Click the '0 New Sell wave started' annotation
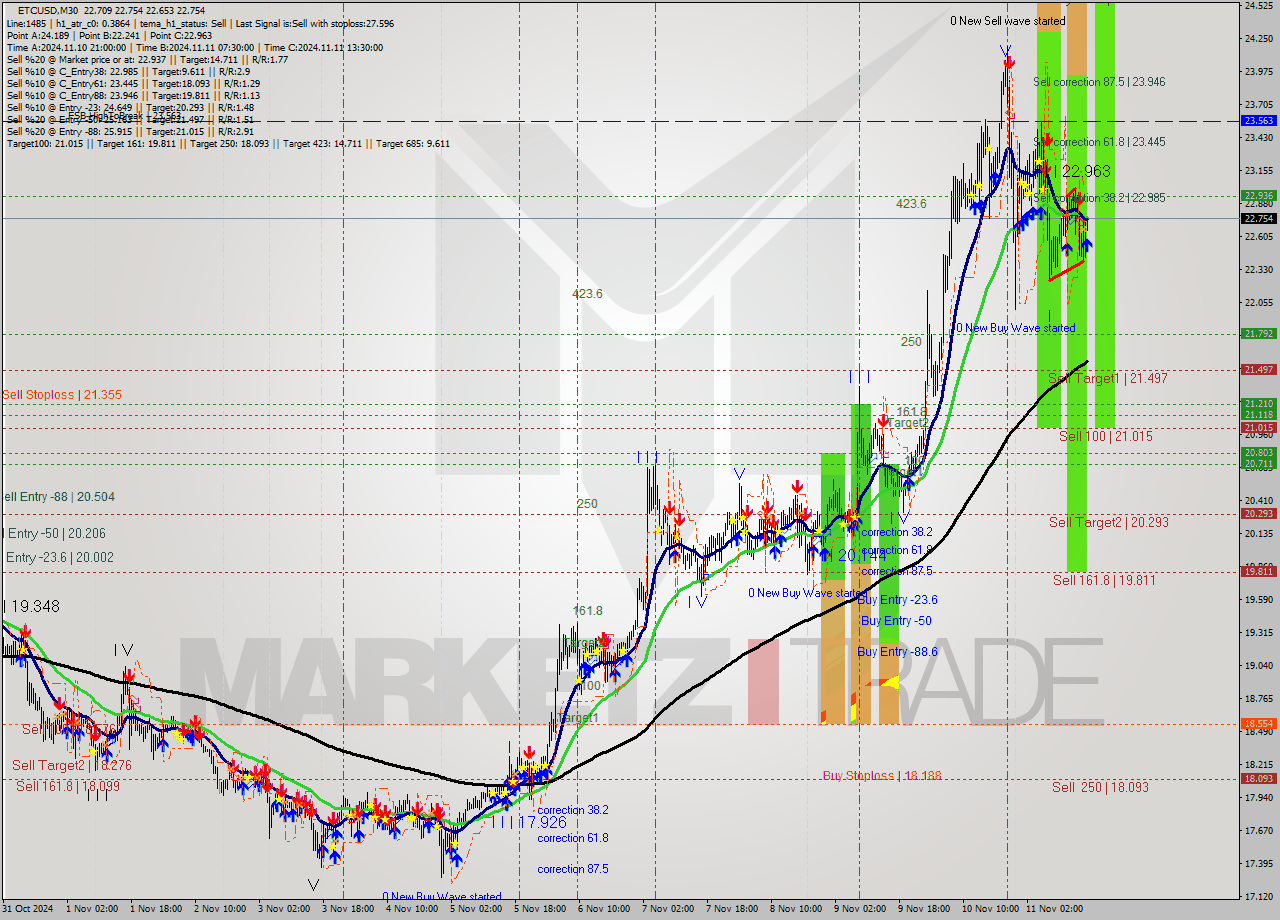 tap(1007, 20)
